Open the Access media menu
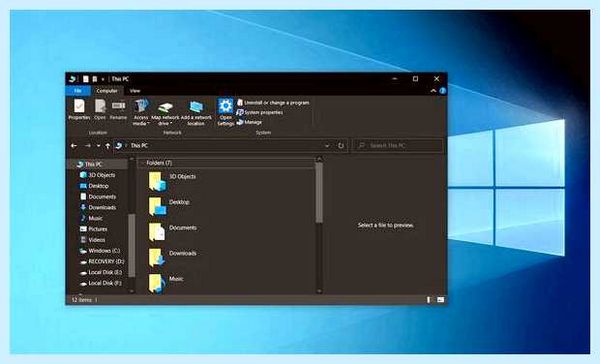Image resolution: width=600 pixels, height=364 pixels. pos(141,113)
